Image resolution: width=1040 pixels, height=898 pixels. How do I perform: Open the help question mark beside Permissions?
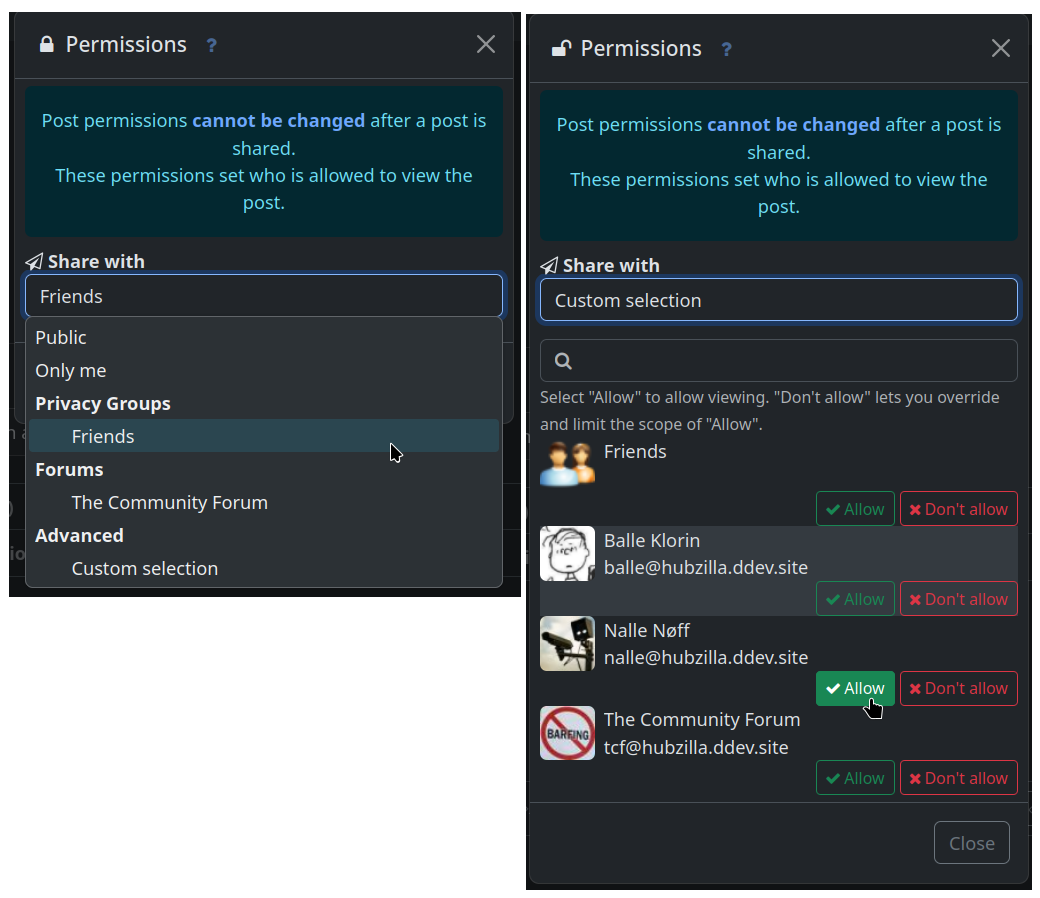tap(211, 44)
